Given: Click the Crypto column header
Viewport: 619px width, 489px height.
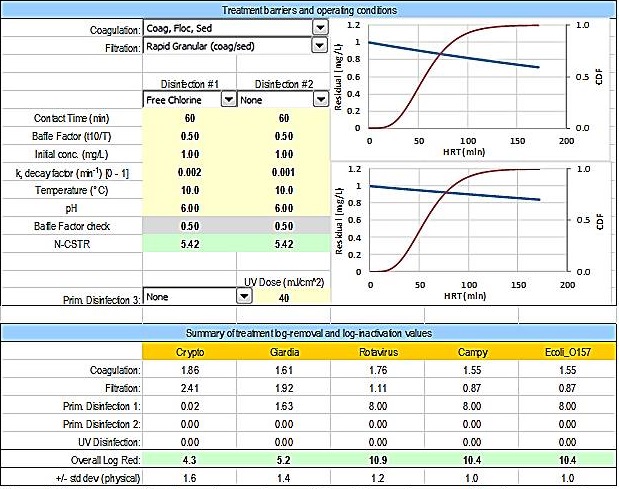Looking at the screenshot, I should tap(190, 353).
